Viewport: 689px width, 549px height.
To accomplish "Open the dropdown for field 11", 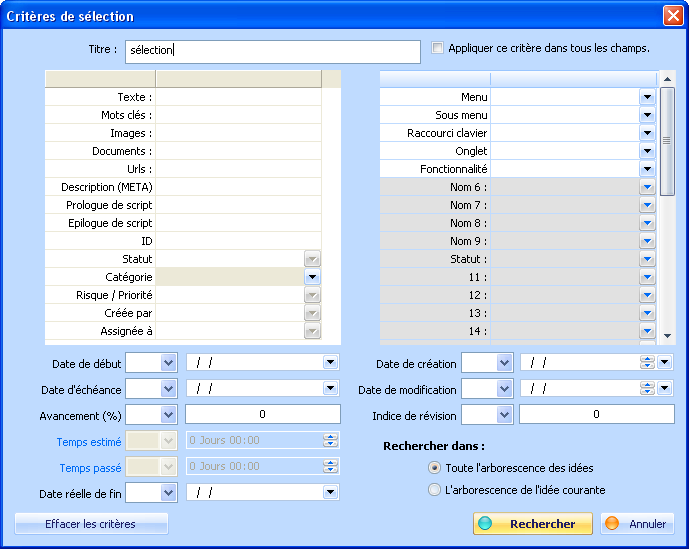I will [x=647, y=277].
